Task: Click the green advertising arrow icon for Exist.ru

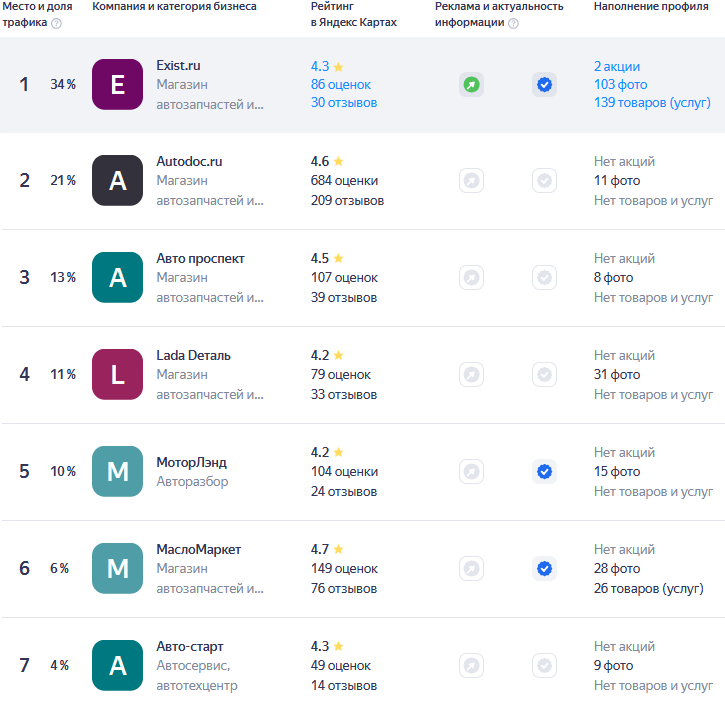Action: pyautogui.click(x=471, y=85)
